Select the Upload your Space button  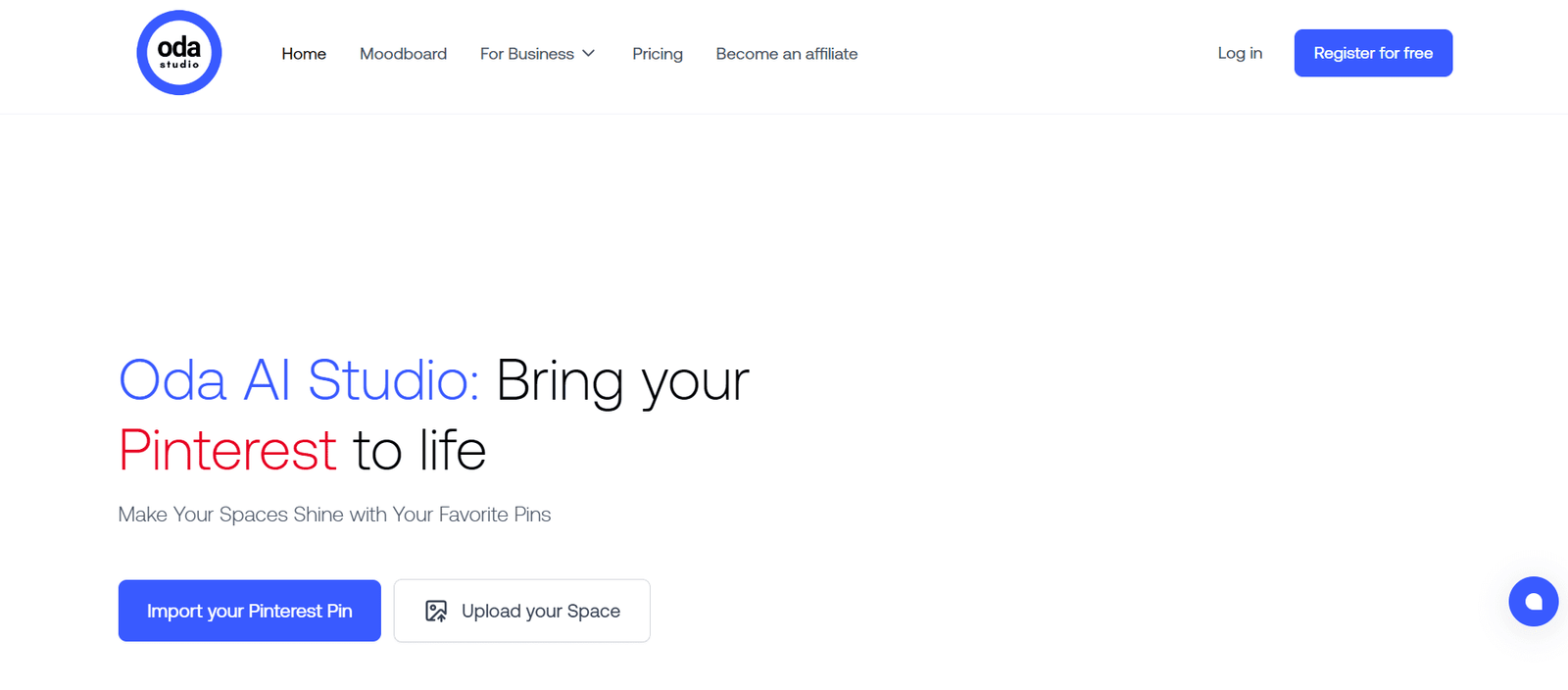[521, 611]
